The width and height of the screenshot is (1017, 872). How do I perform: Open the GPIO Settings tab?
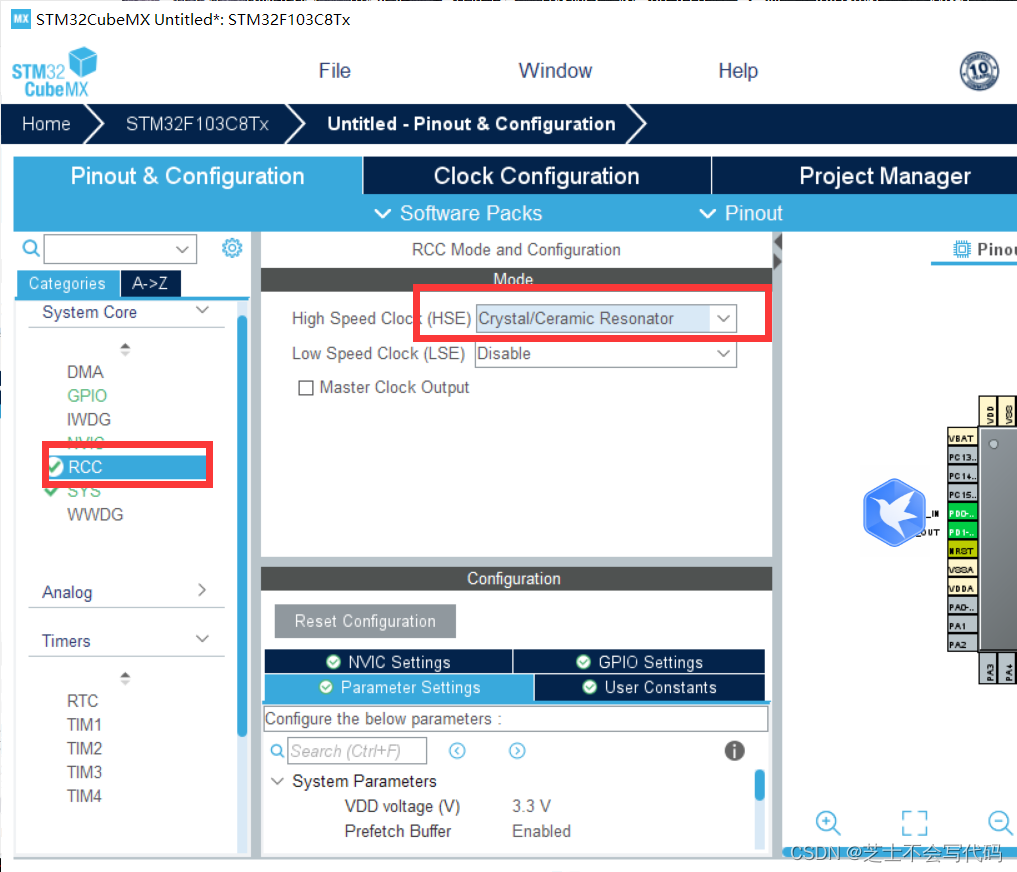639,662
